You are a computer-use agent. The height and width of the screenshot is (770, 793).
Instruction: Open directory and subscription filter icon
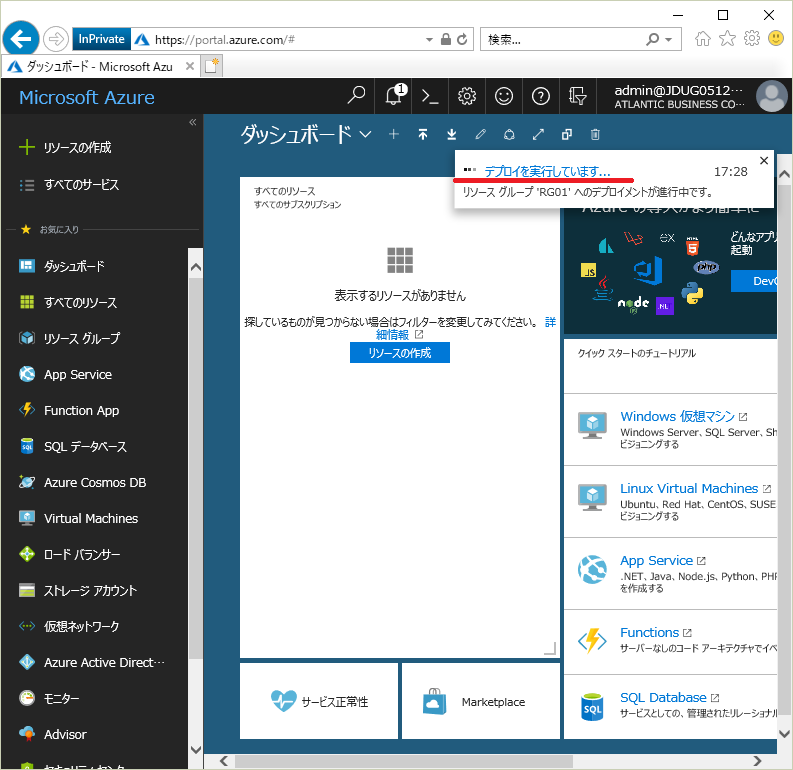577,96
